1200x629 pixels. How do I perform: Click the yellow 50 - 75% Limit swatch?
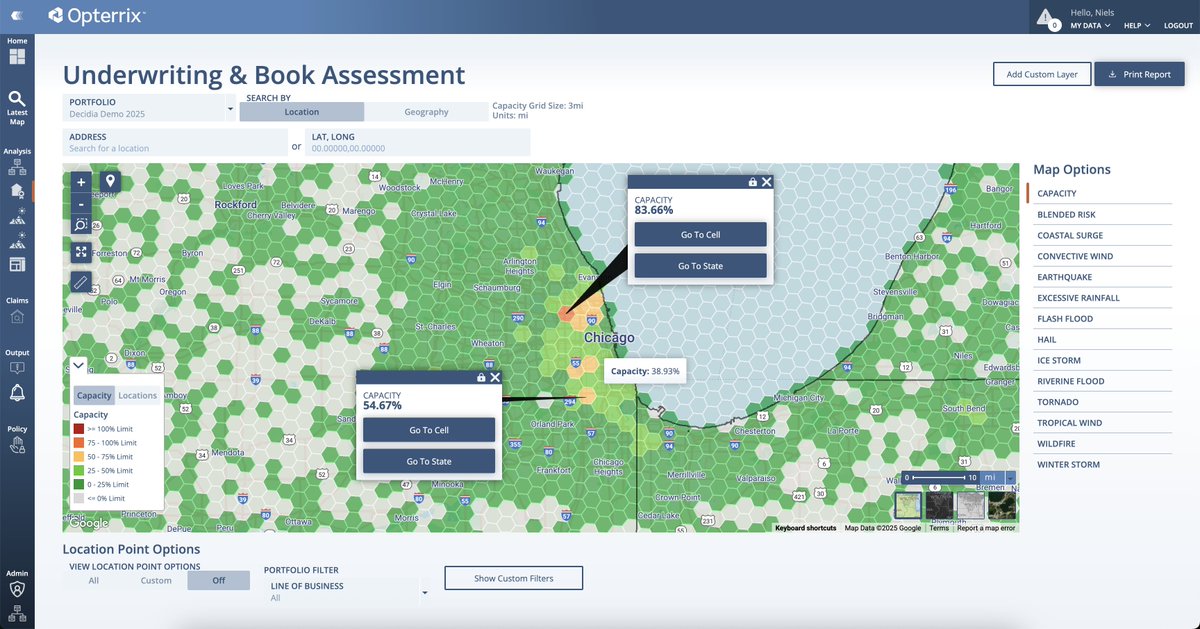(79, 456)
